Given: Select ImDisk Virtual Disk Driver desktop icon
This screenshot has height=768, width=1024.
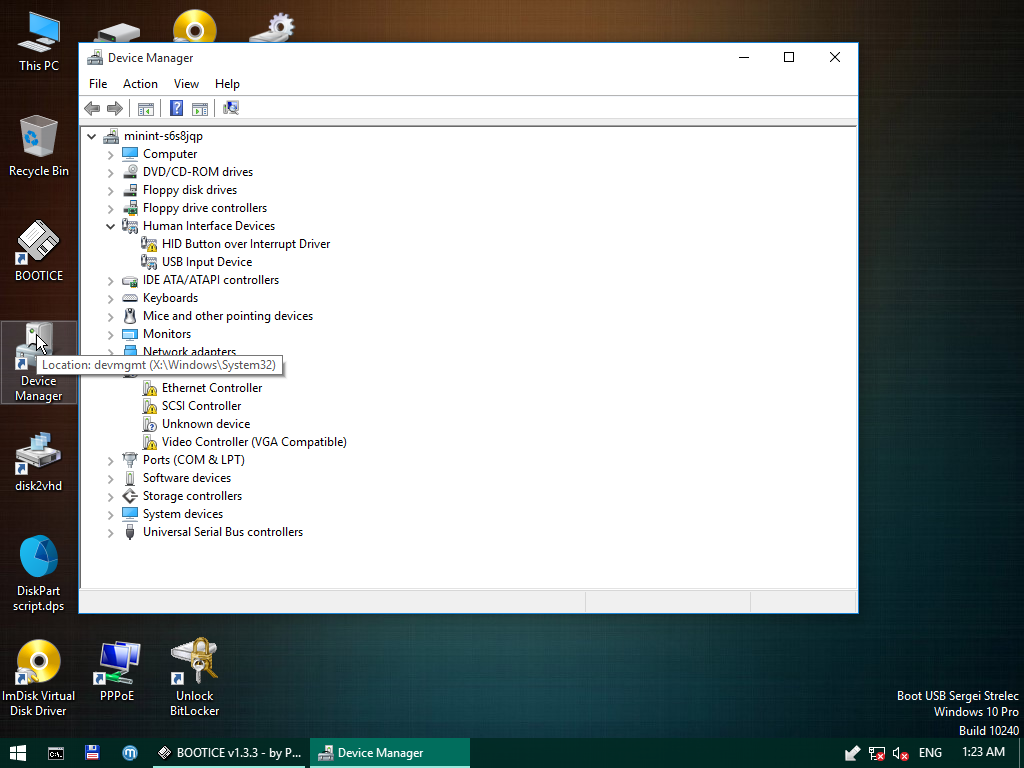Looking at the screenshot, I should coord(39,679).
